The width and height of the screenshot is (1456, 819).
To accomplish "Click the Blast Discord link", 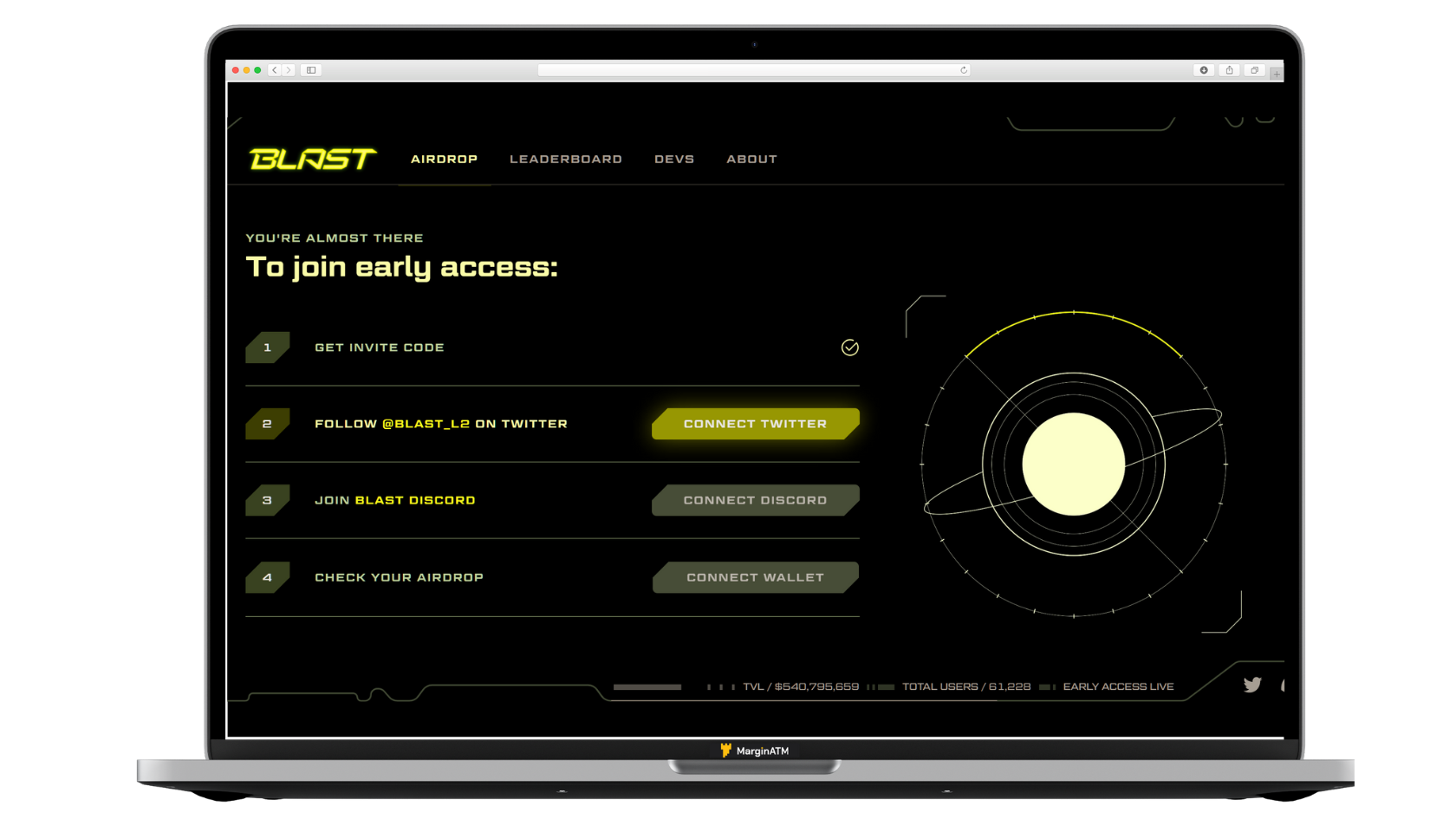I will click(415, 500).
